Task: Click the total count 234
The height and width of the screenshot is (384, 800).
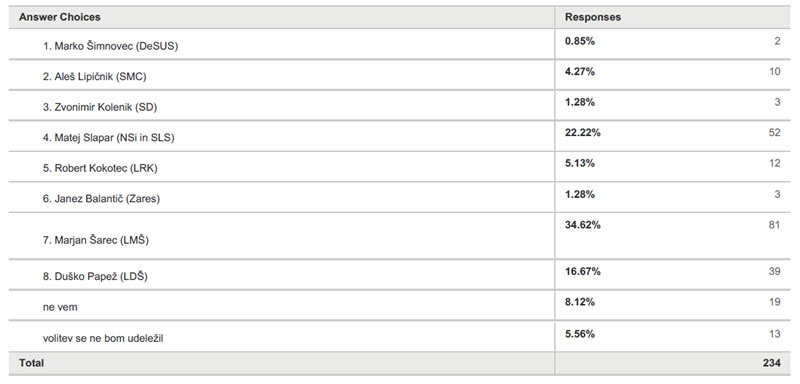Action: point(772,363)
